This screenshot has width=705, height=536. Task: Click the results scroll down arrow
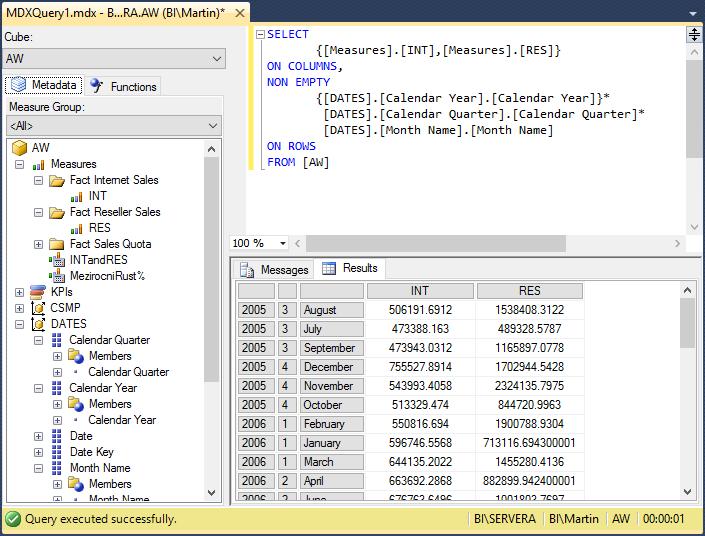coord(687,491)
